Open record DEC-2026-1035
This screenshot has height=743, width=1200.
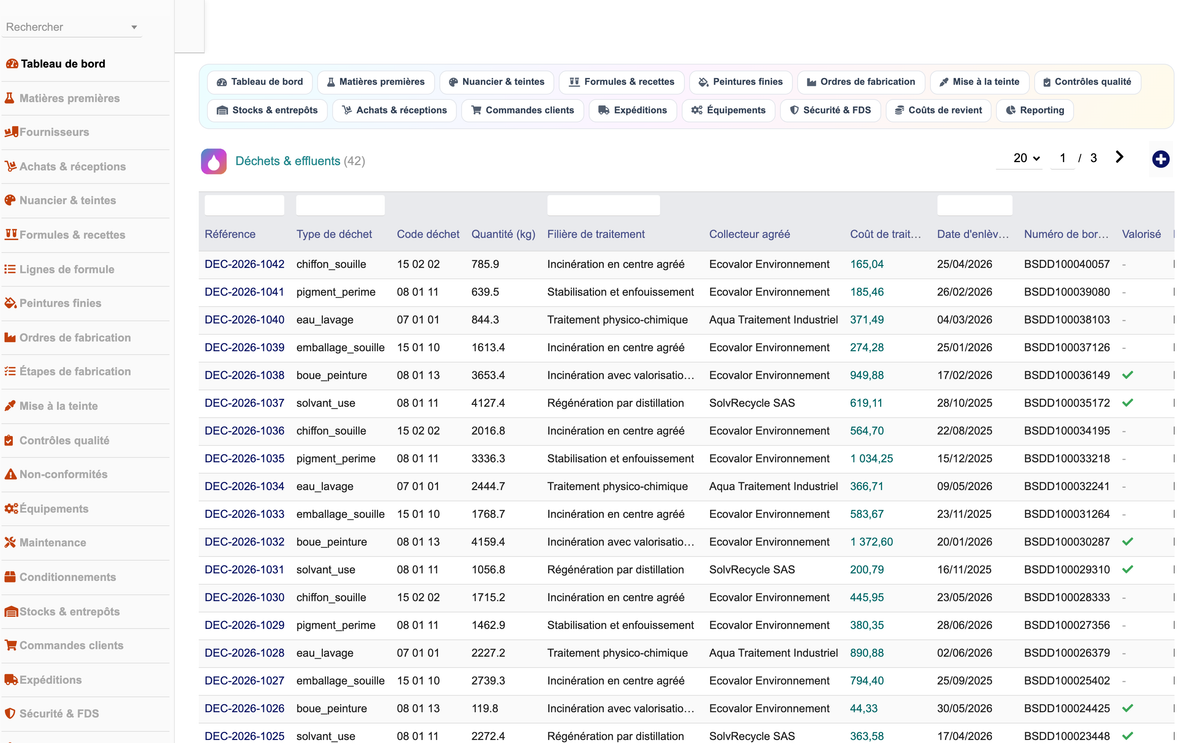pyautogui.click(x=244, y=459)
